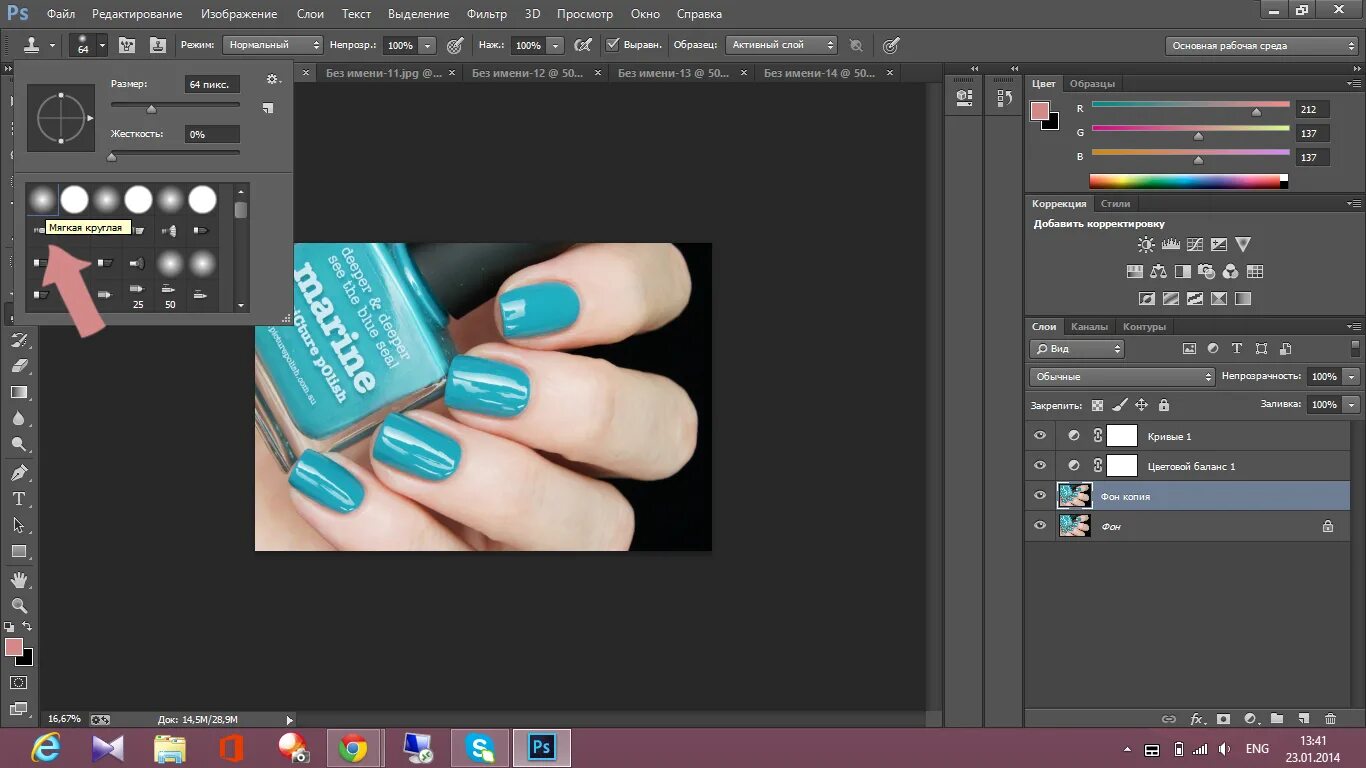
Task: Swap foreground and background colors
Action: click(x=27, y=627)
